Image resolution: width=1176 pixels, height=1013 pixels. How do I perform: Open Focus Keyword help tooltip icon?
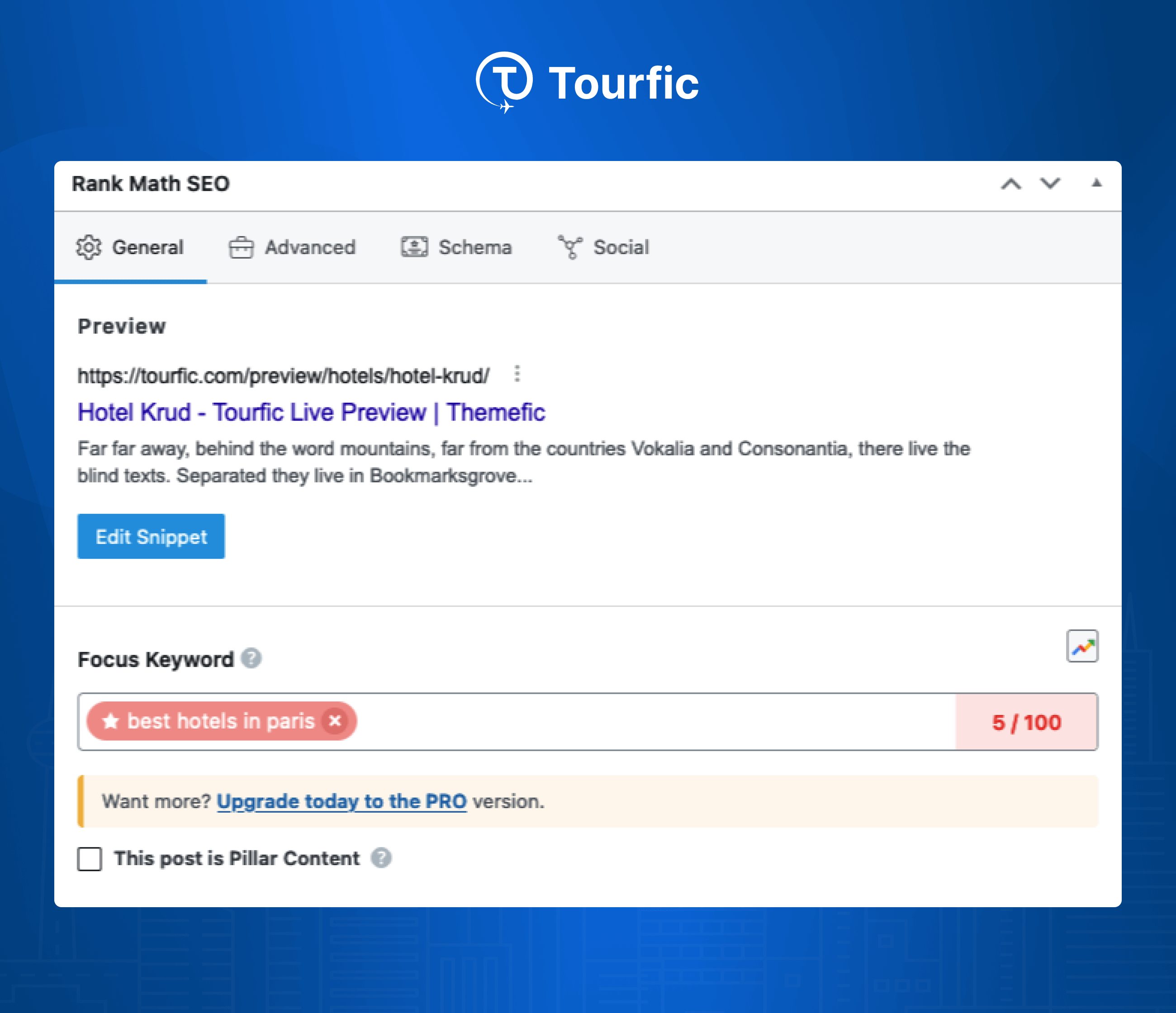pyautogui.click(x=251, y=658)
